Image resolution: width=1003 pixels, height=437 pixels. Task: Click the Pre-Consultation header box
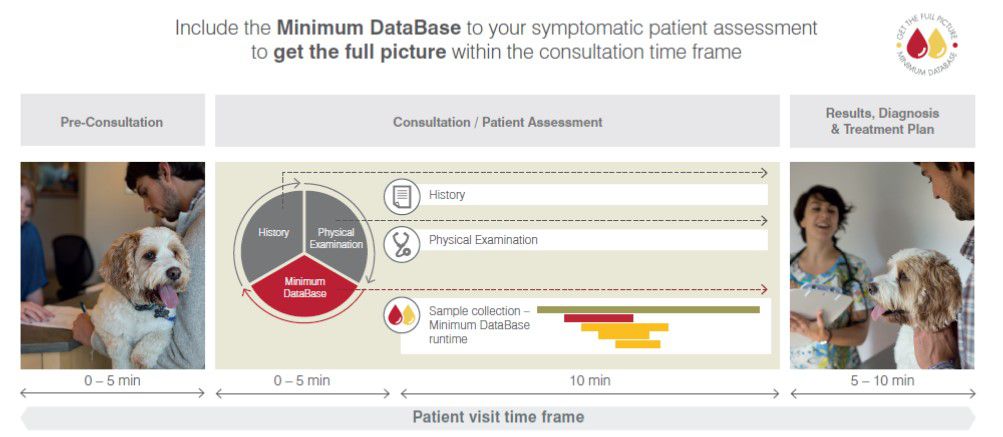(x=113, y=120)
